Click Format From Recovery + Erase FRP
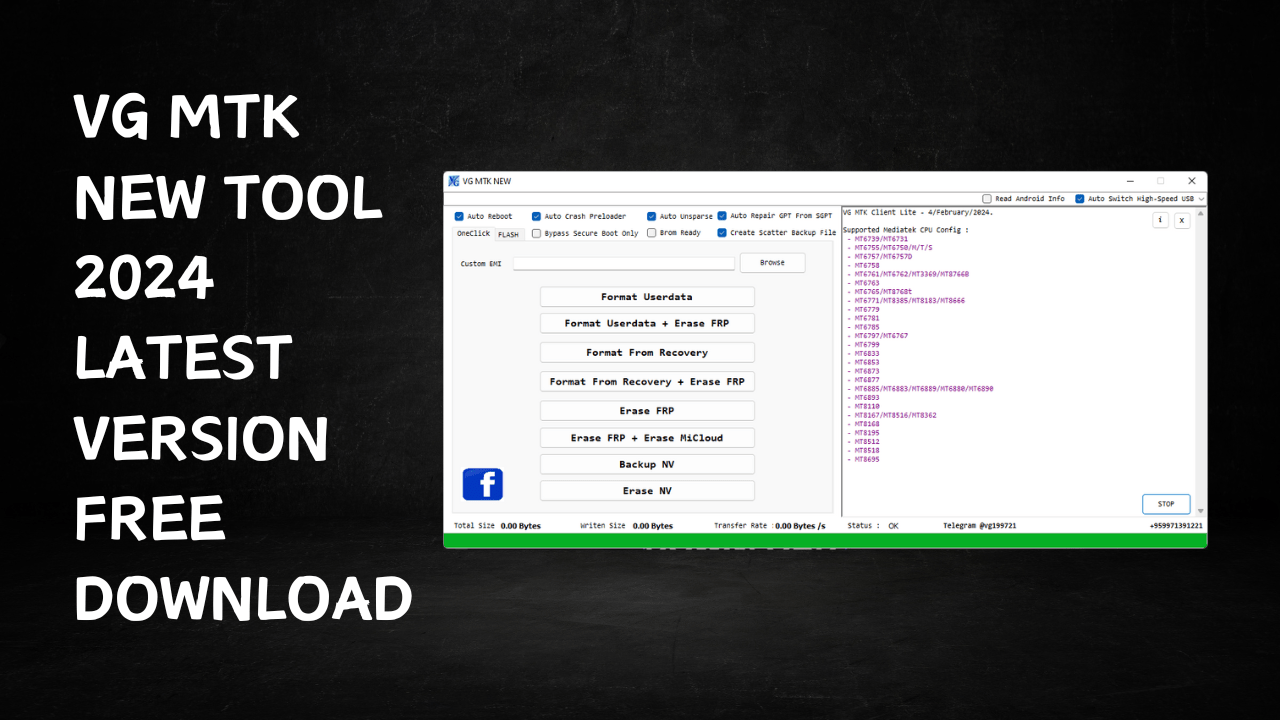This screenshot has width=1280, height=720. pos(647,381)
